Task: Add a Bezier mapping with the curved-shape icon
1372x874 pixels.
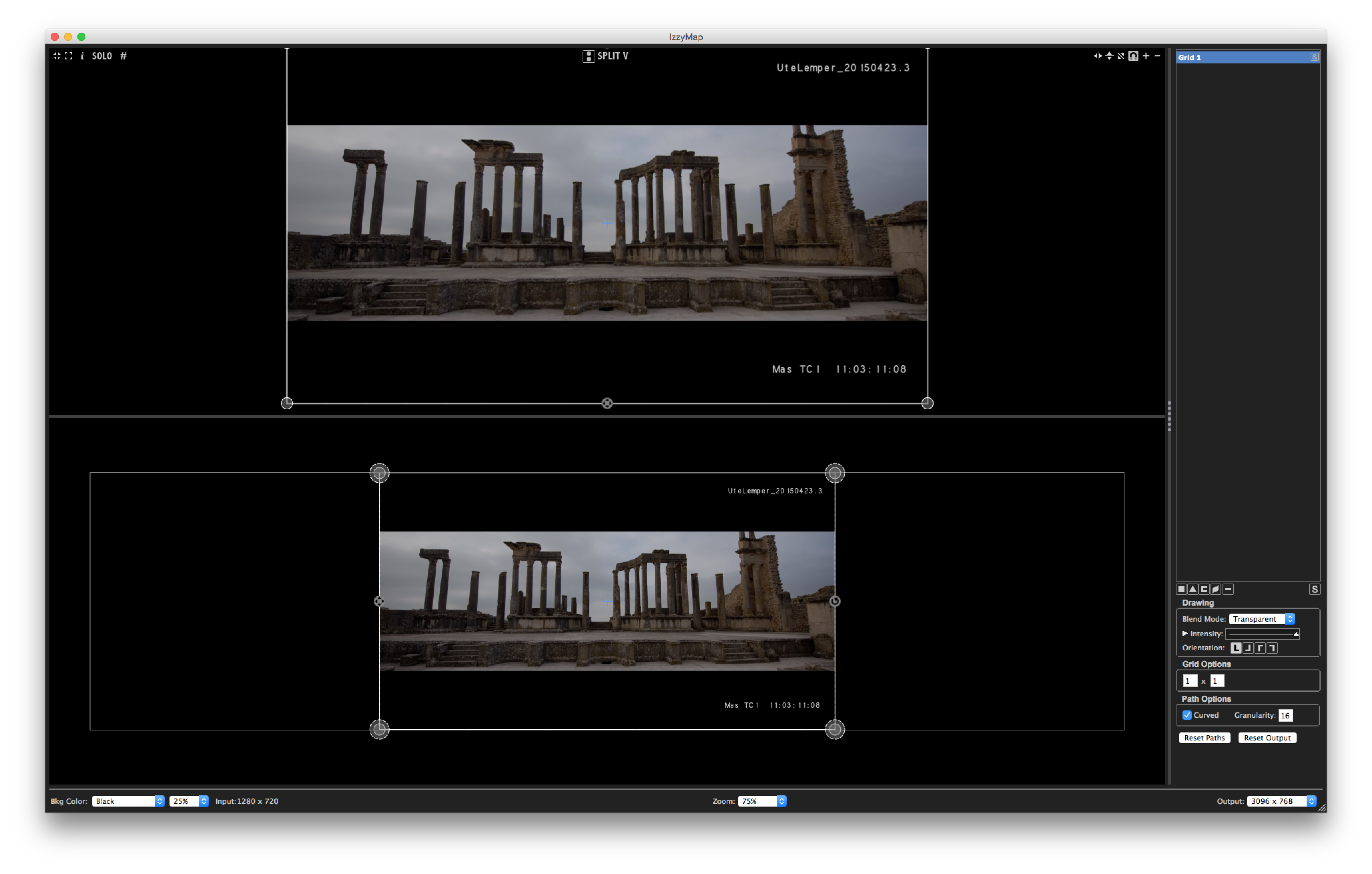Action: [1216, 589]
